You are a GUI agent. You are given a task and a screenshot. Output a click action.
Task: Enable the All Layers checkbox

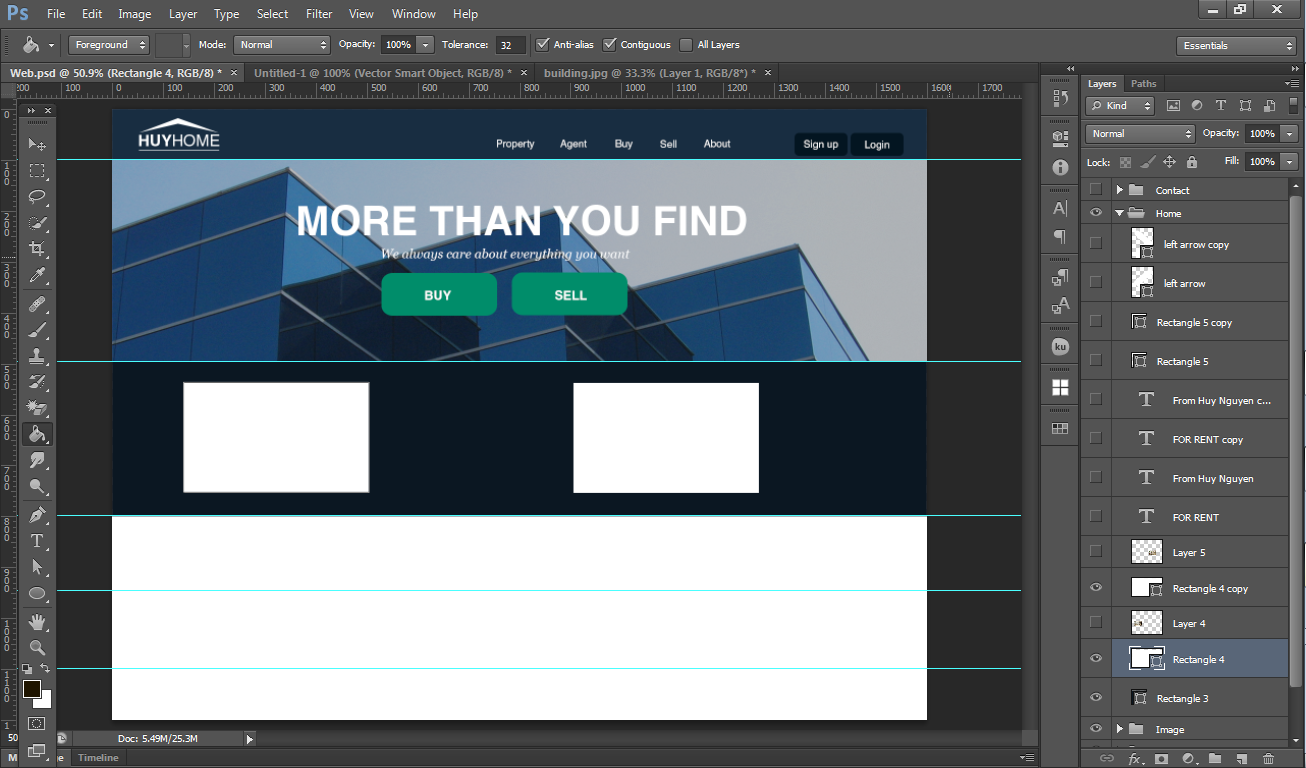pyautogui.click(x=686, y=45)
